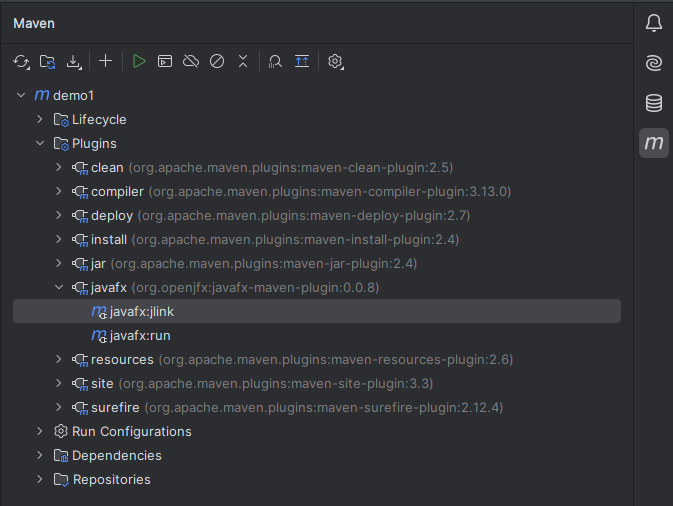Select the Run Configurations label
The image size is (673, 506).
point(132,431)
